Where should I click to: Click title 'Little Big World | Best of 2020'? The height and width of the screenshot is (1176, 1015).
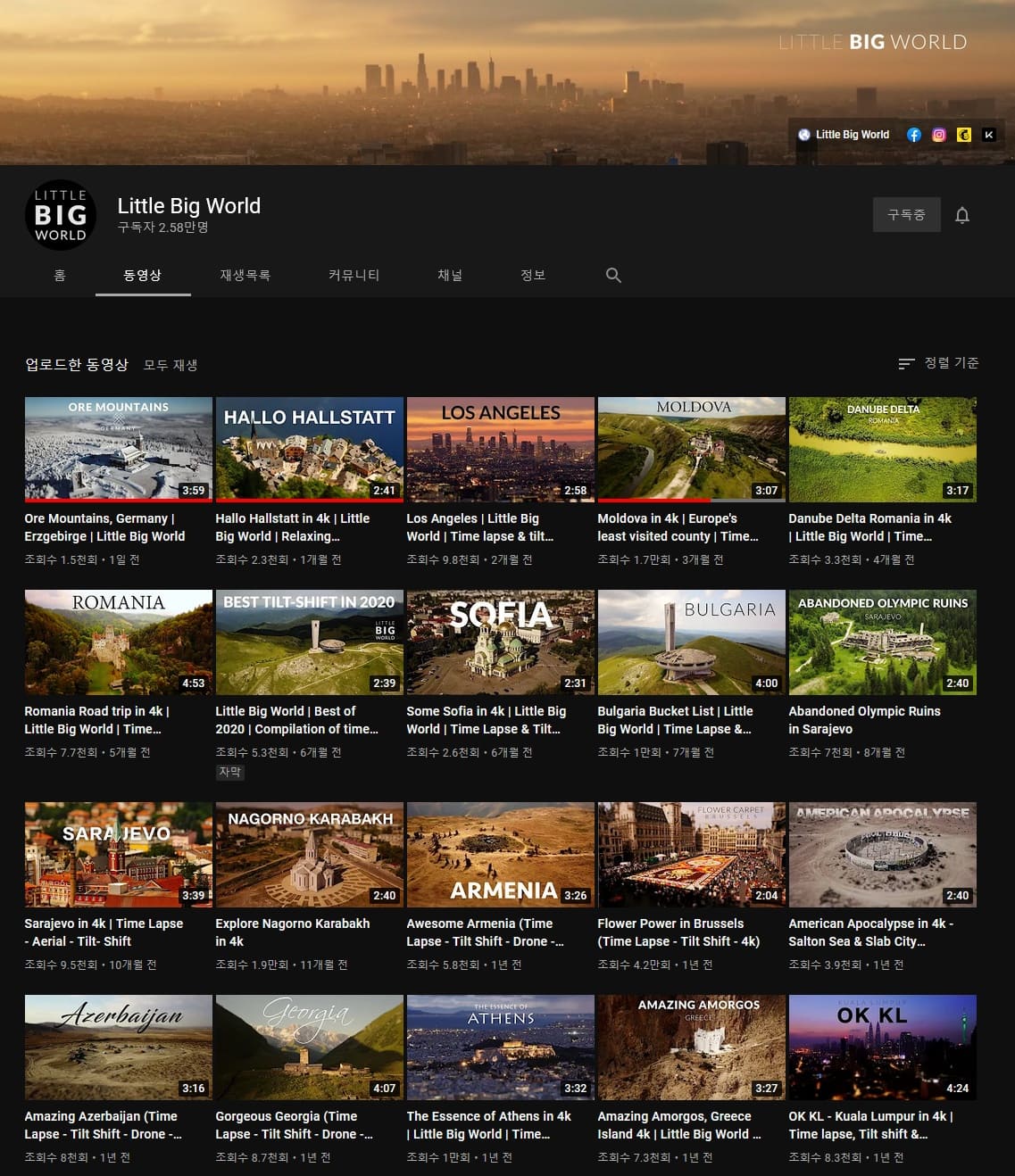(x=297, y=720)
